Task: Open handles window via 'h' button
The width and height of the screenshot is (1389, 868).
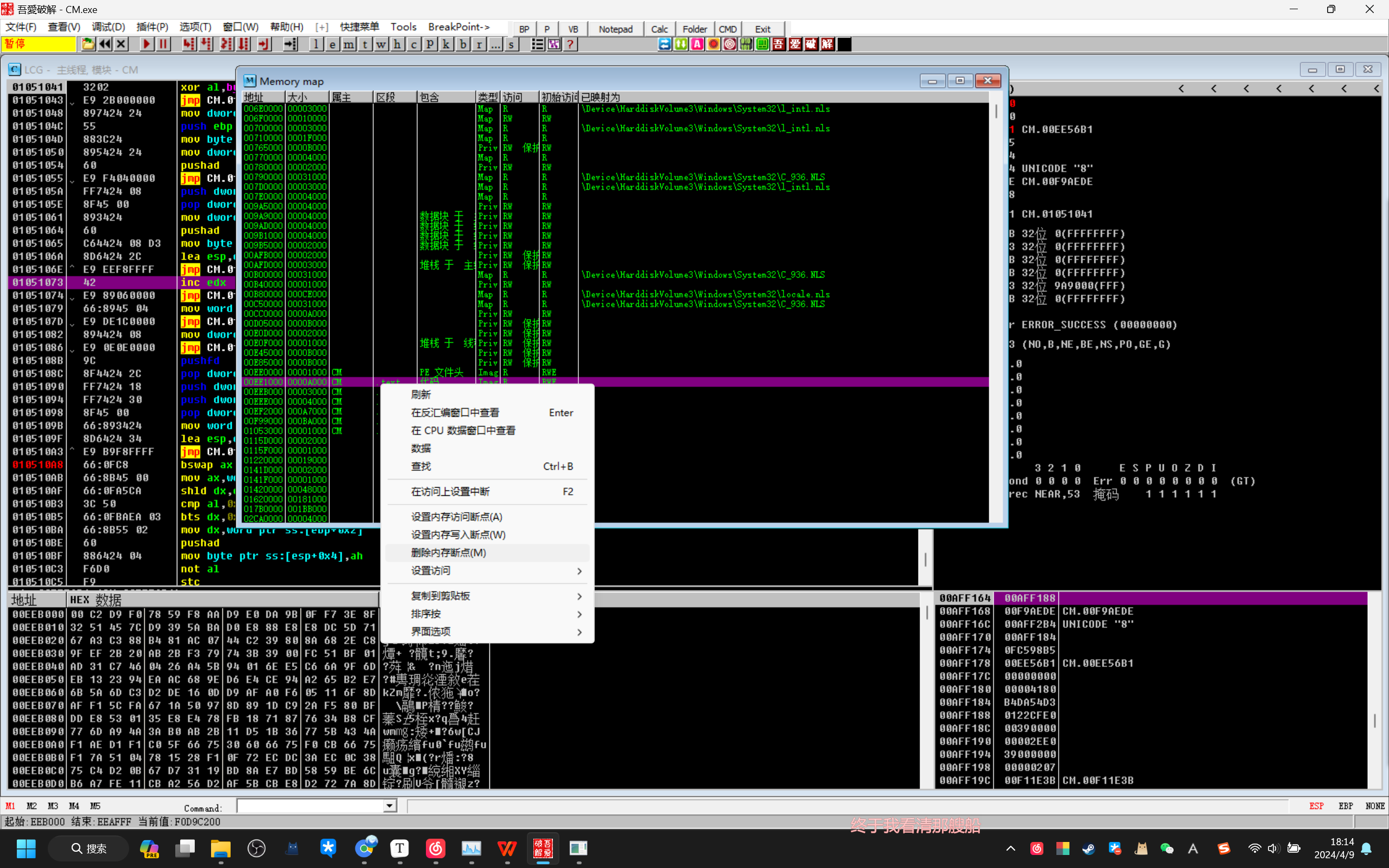Action: [397, 44]
